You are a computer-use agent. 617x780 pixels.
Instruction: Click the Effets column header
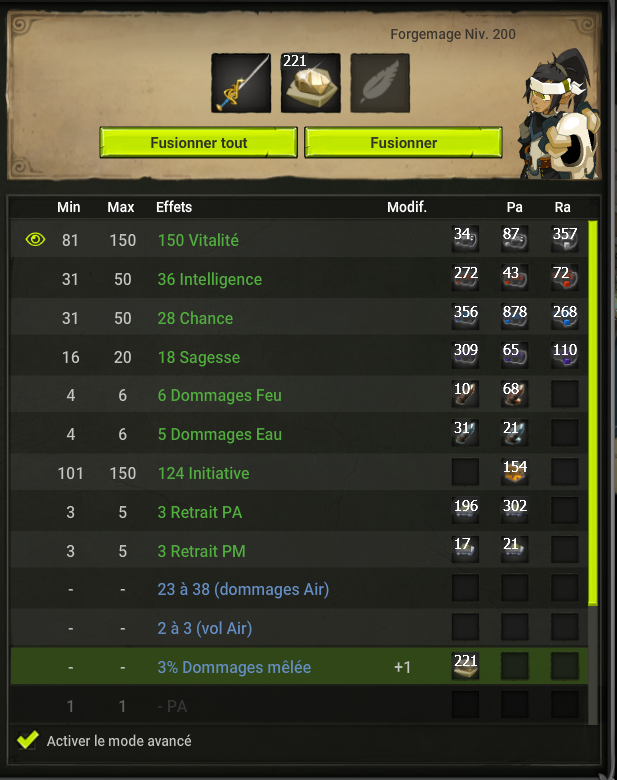click(x=174, y=207)
